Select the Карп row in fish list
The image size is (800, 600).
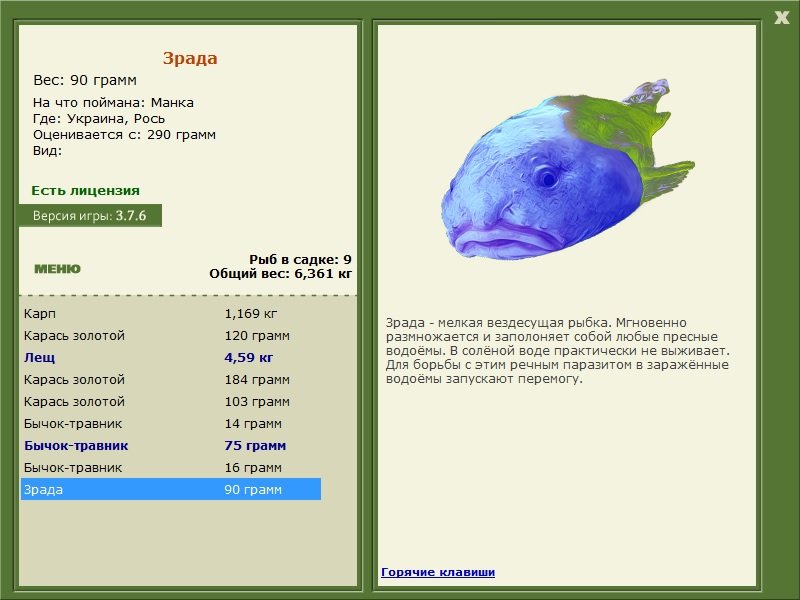pos(170,313)
